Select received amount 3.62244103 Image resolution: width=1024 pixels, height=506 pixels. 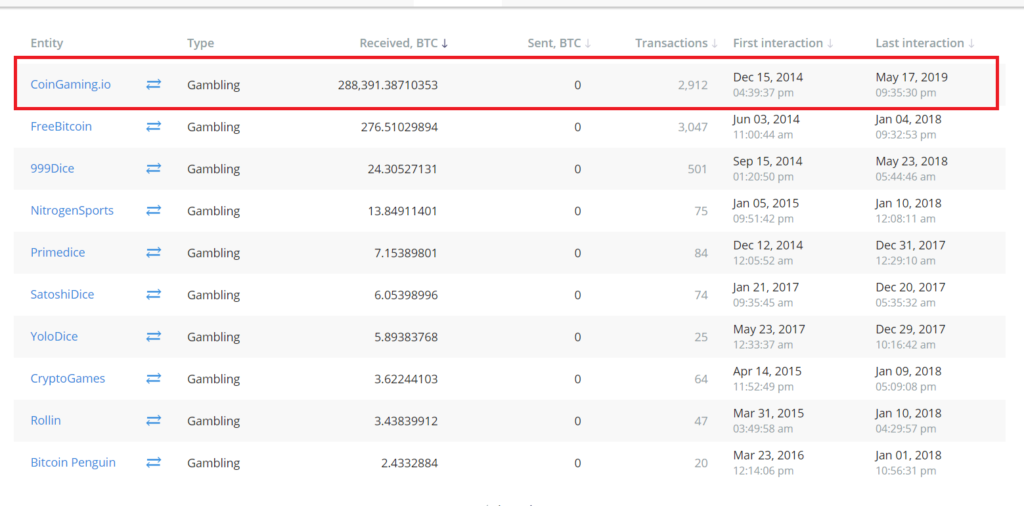[x=406, y=379]
